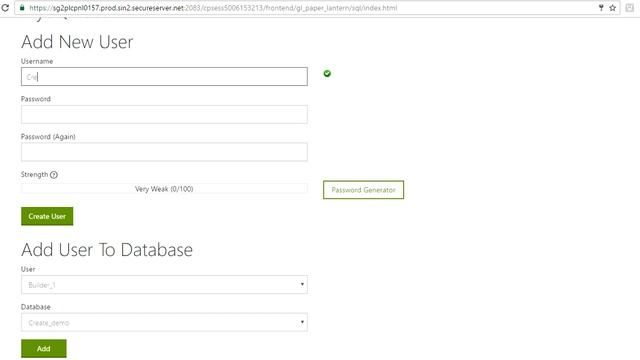
Task: Open the saved password key icon
Action: click(x=601, y=7)
